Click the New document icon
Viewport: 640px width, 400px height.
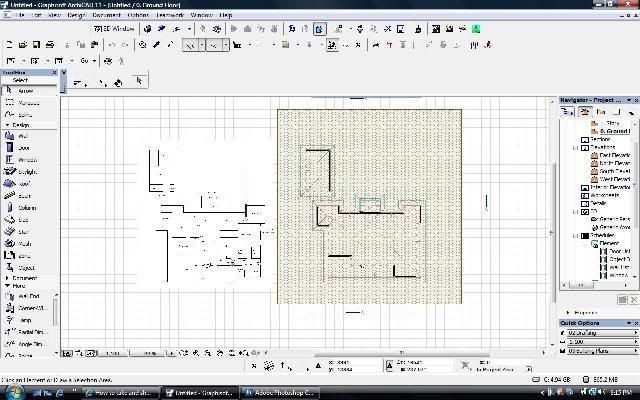[x=10, y=44]
